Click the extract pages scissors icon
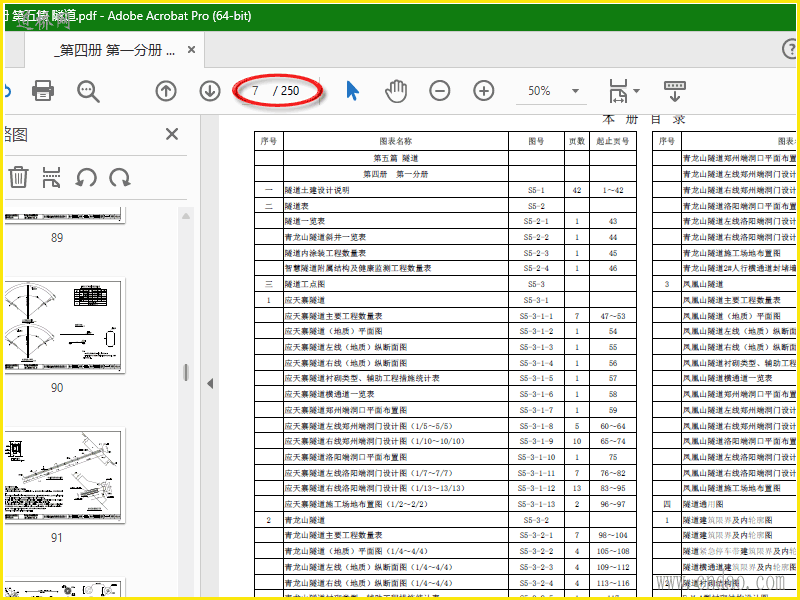Image resolution: width=800 pixels, height=600 pixels. [52, 177]
